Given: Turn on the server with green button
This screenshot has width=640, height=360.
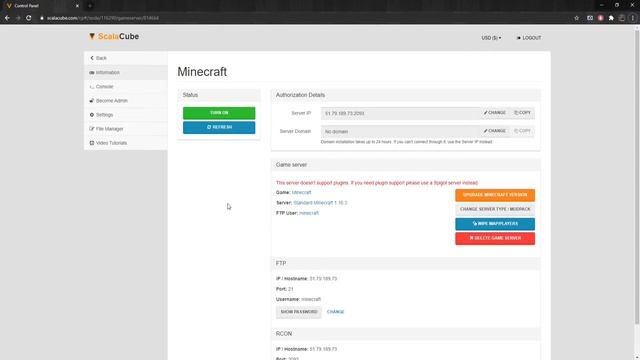Looking at the screenshot, I should pos(219,113).
